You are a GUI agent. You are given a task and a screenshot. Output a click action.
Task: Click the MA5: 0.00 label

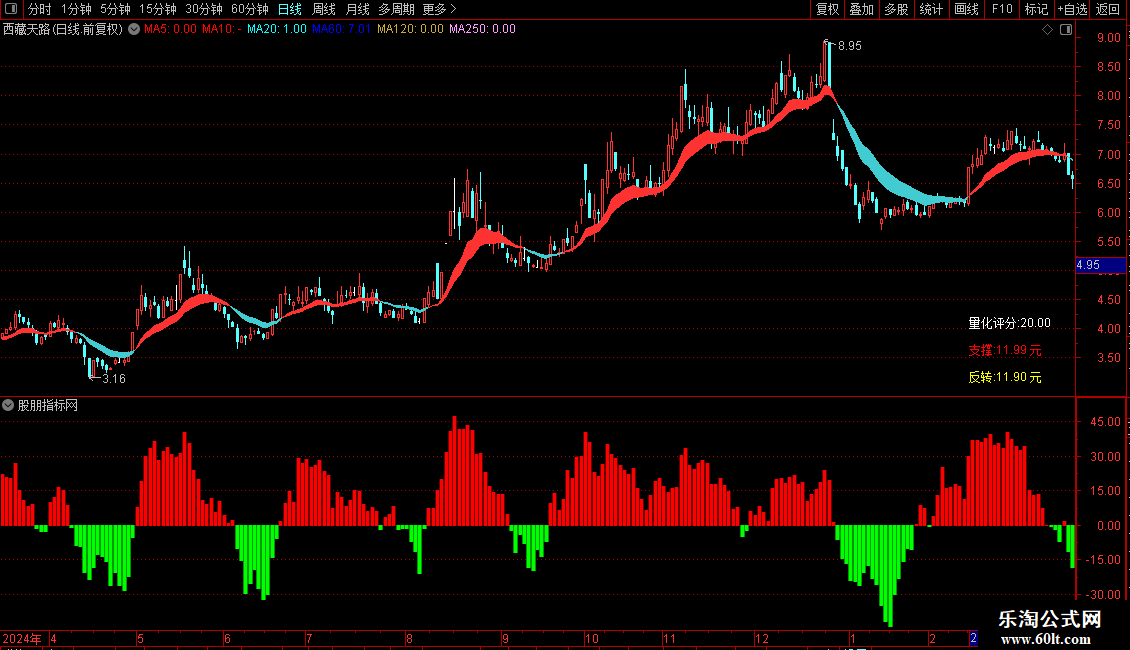[170, 30]
